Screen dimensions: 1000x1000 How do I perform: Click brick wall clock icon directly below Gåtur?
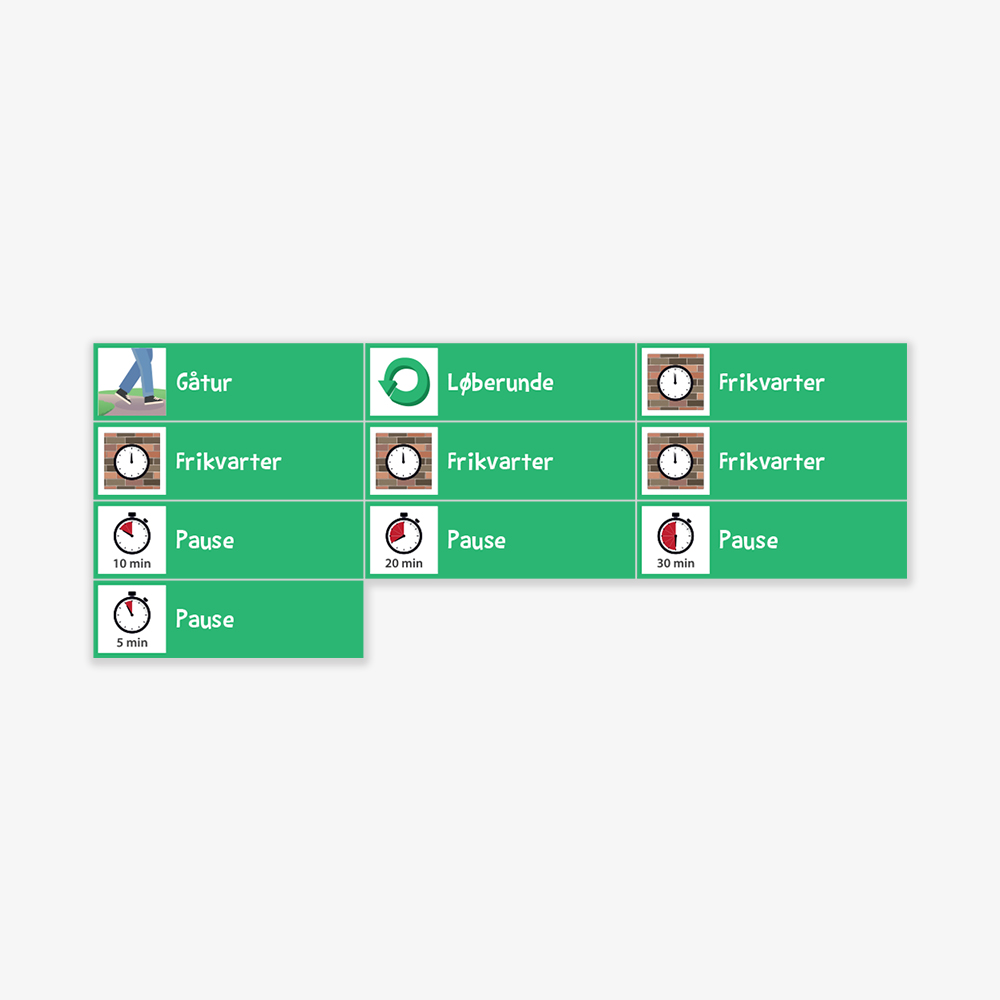(x=132, y=461)
